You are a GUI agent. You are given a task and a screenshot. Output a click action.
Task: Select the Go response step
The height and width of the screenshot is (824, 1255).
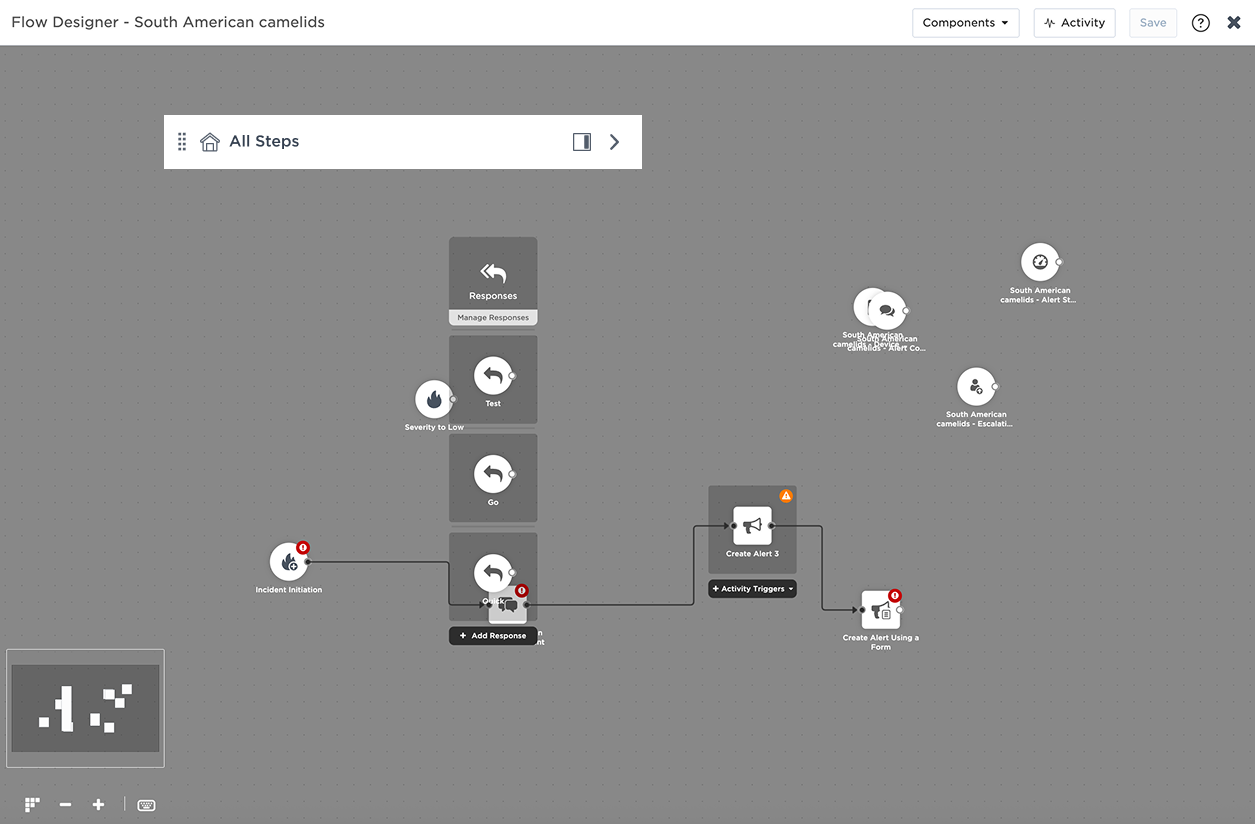[x=493, y=474]
